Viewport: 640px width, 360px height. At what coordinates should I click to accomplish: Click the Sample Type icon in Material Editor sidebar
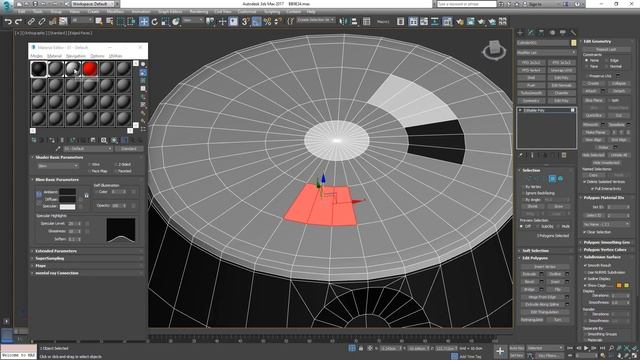point(143,64)
